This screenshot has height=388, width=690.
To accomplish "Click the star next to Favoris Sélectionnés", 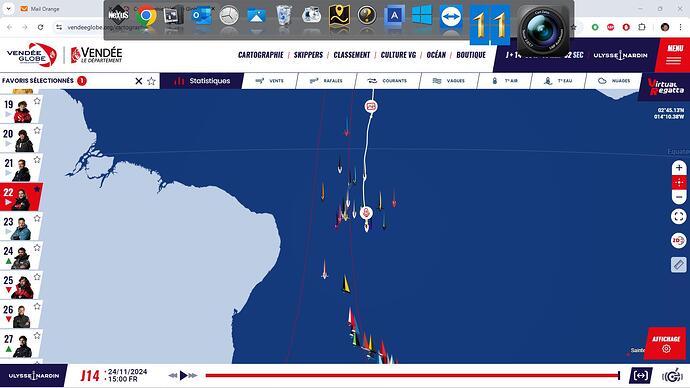I will click(x=151, y=81).
